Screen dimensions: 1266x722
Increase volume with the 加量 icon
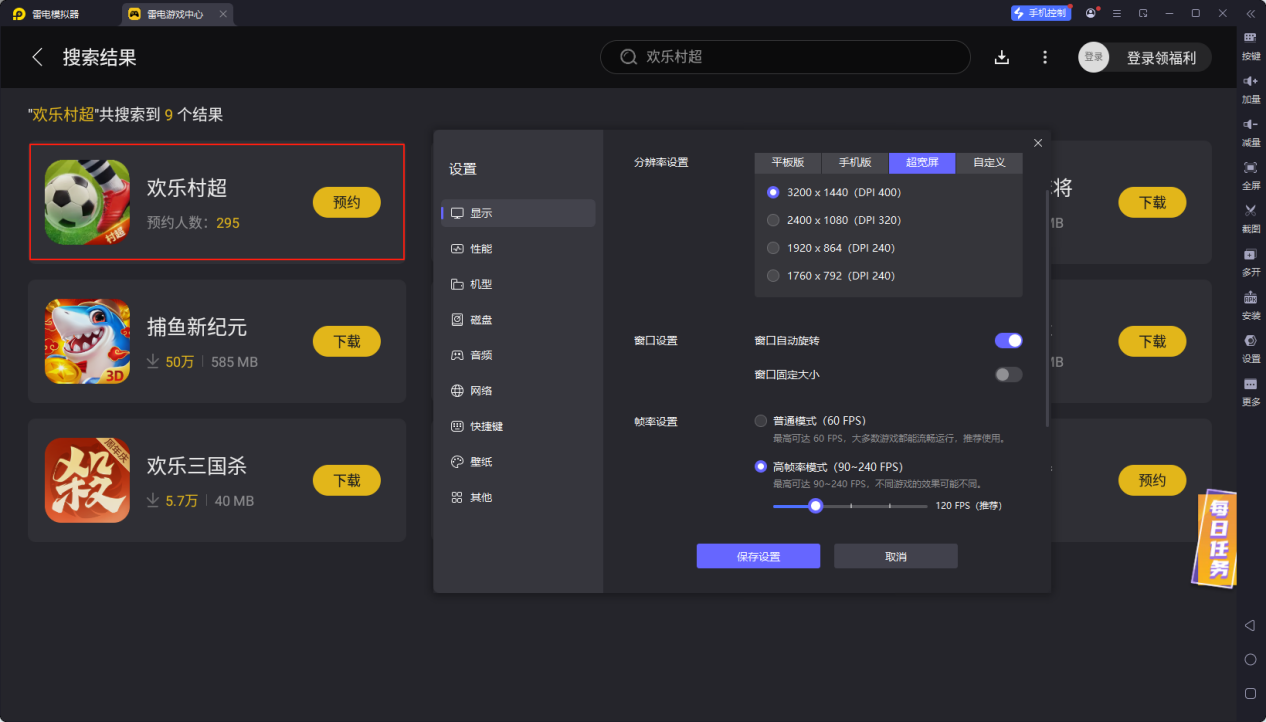click(1250, 89)
